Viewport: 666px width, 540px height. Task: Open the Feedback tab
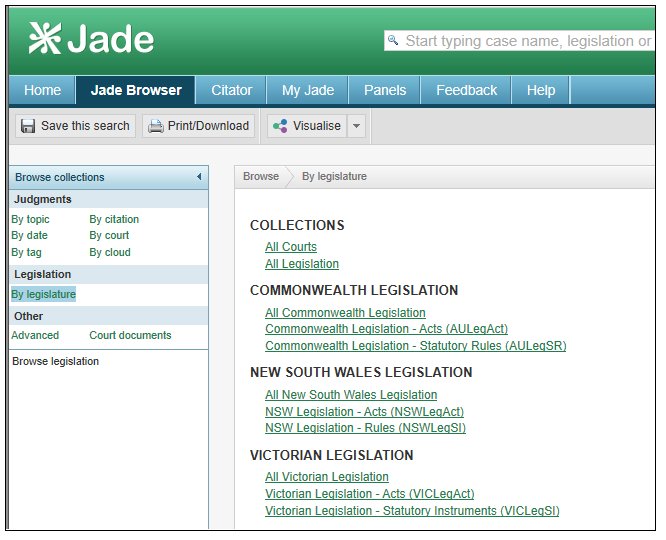(466, 90)
